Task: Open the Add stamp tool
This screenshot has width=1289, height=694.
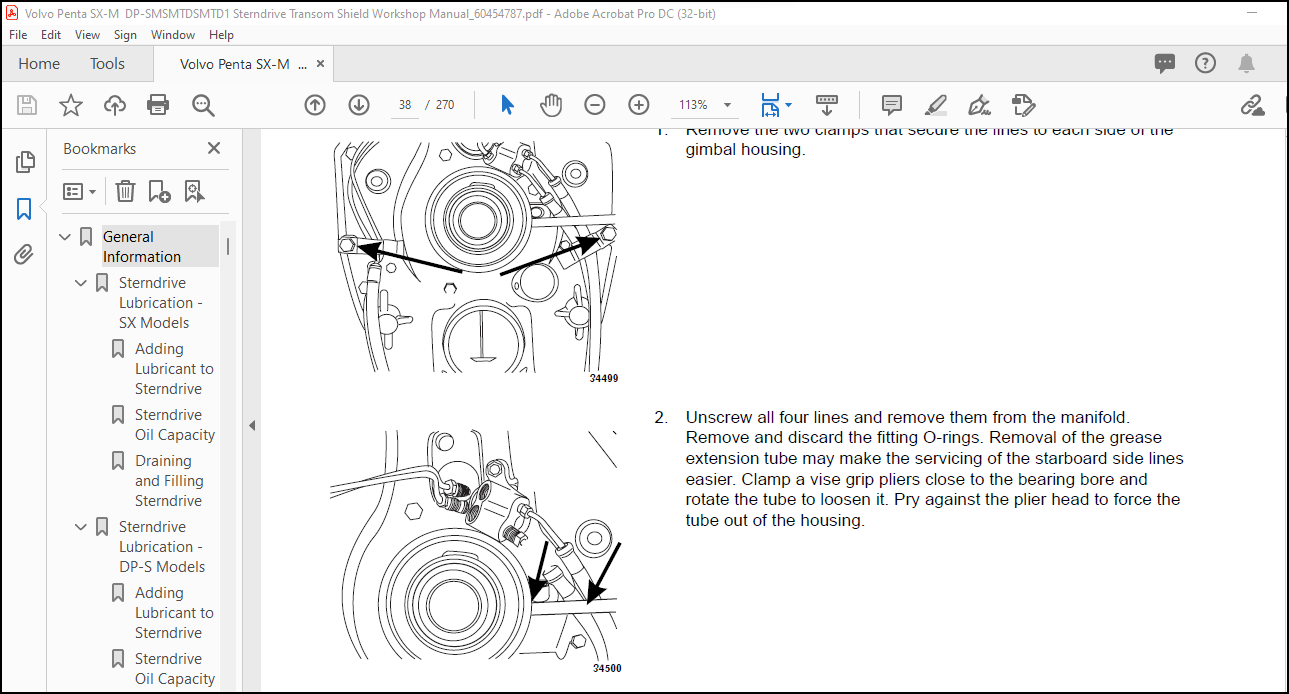Action: [x=1022, y=105]
